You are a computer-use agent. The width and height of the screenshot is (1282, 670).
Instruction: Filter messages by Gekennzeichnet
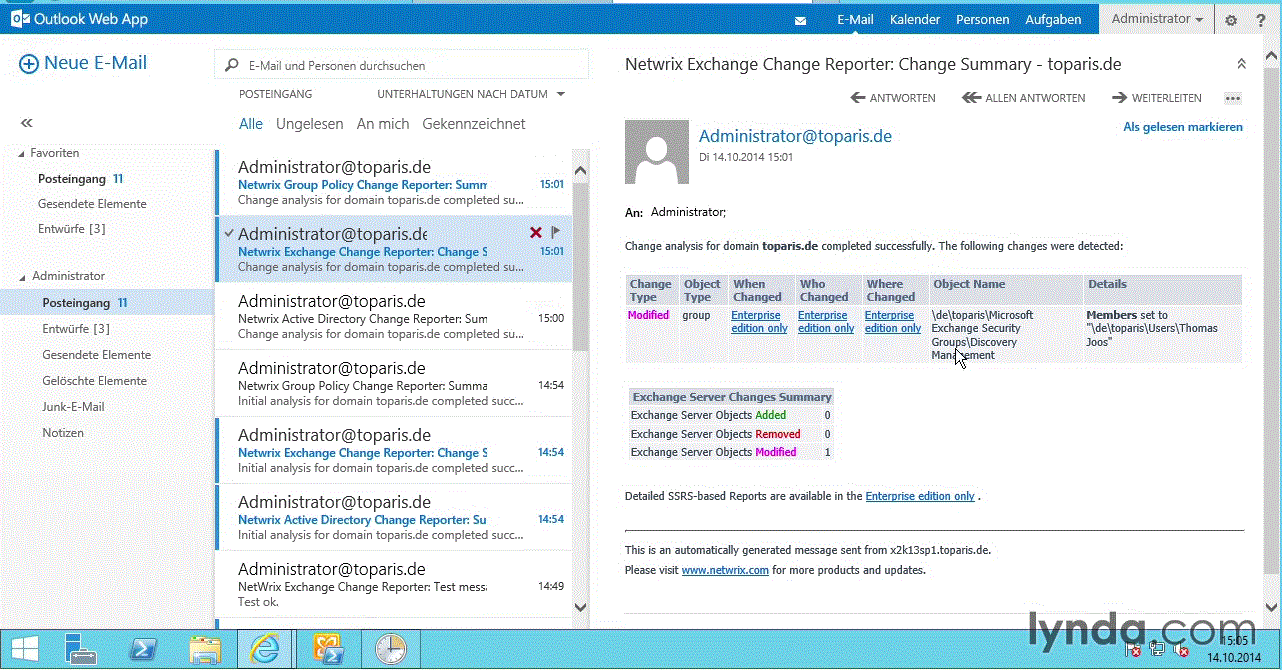474,124
